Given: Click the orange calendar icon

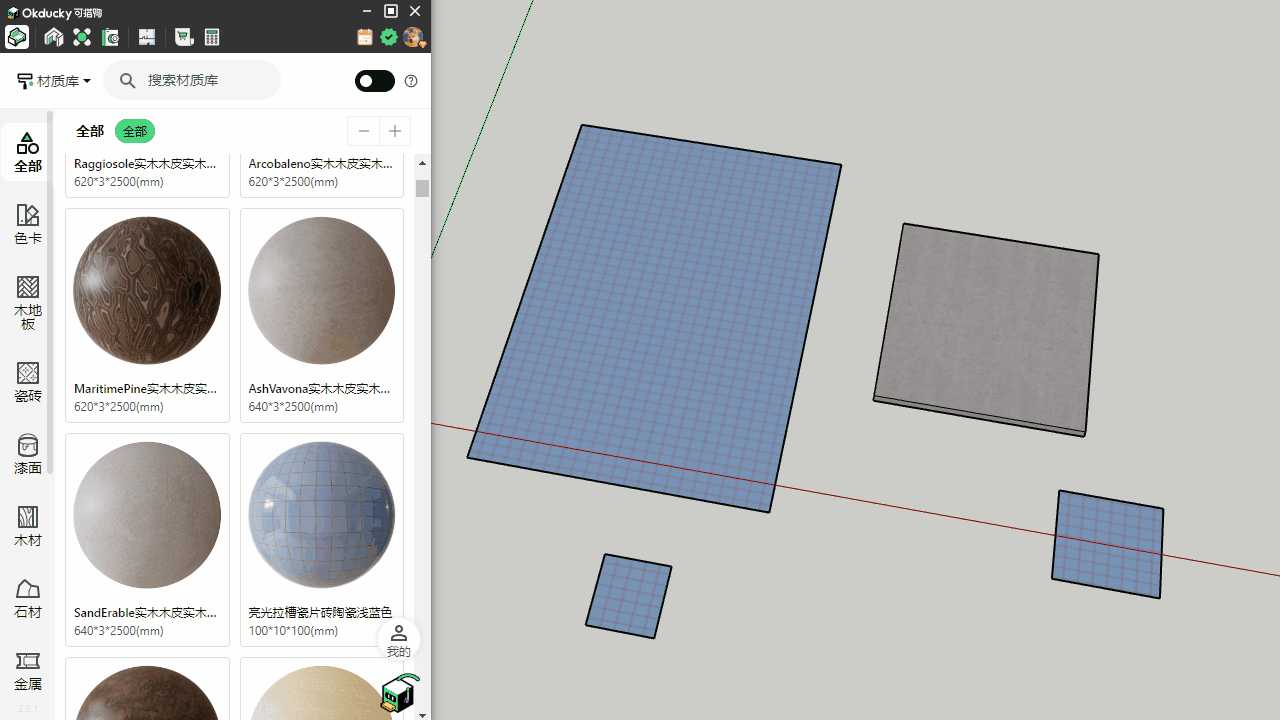Looking at the screenshot, I should coord(365,37).
